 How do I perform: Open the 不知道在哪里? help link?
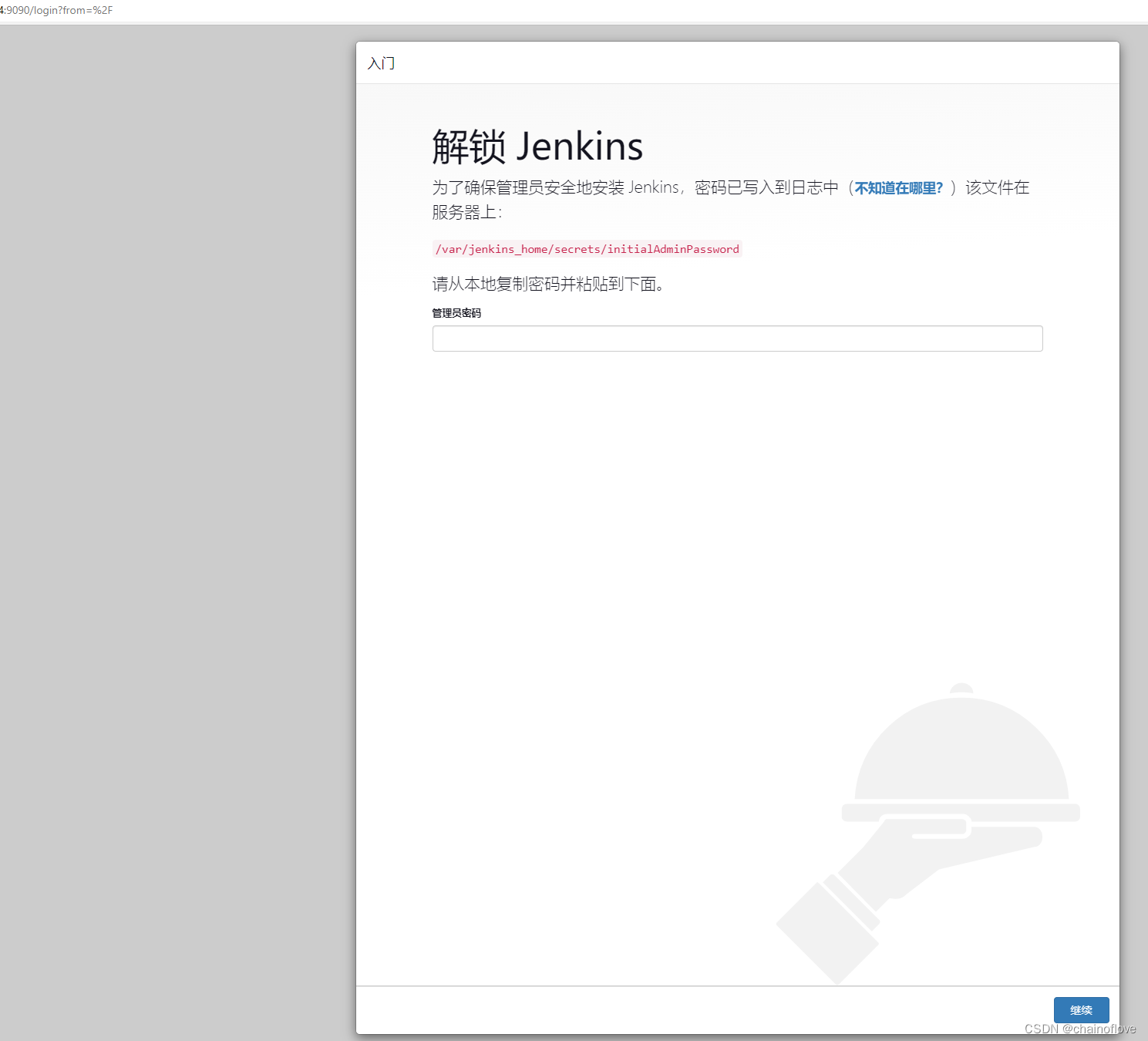coord(898,188)
